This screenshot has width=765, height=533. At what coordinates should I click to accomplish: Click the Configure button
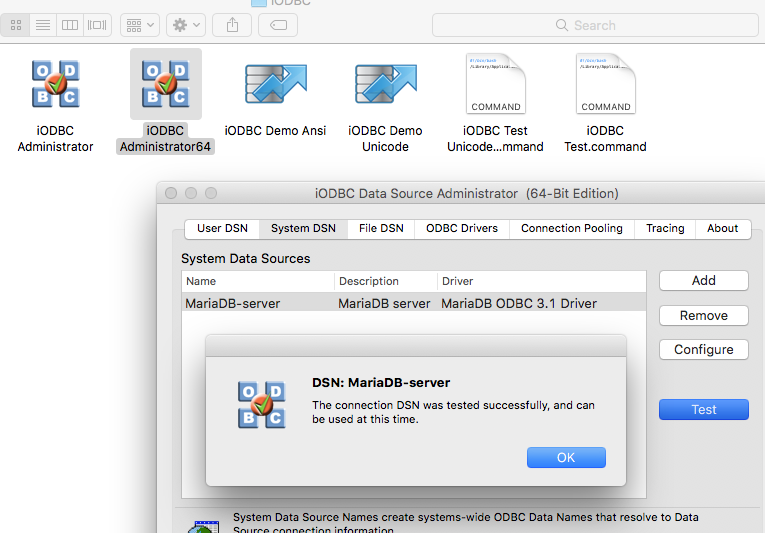(704, 349)
